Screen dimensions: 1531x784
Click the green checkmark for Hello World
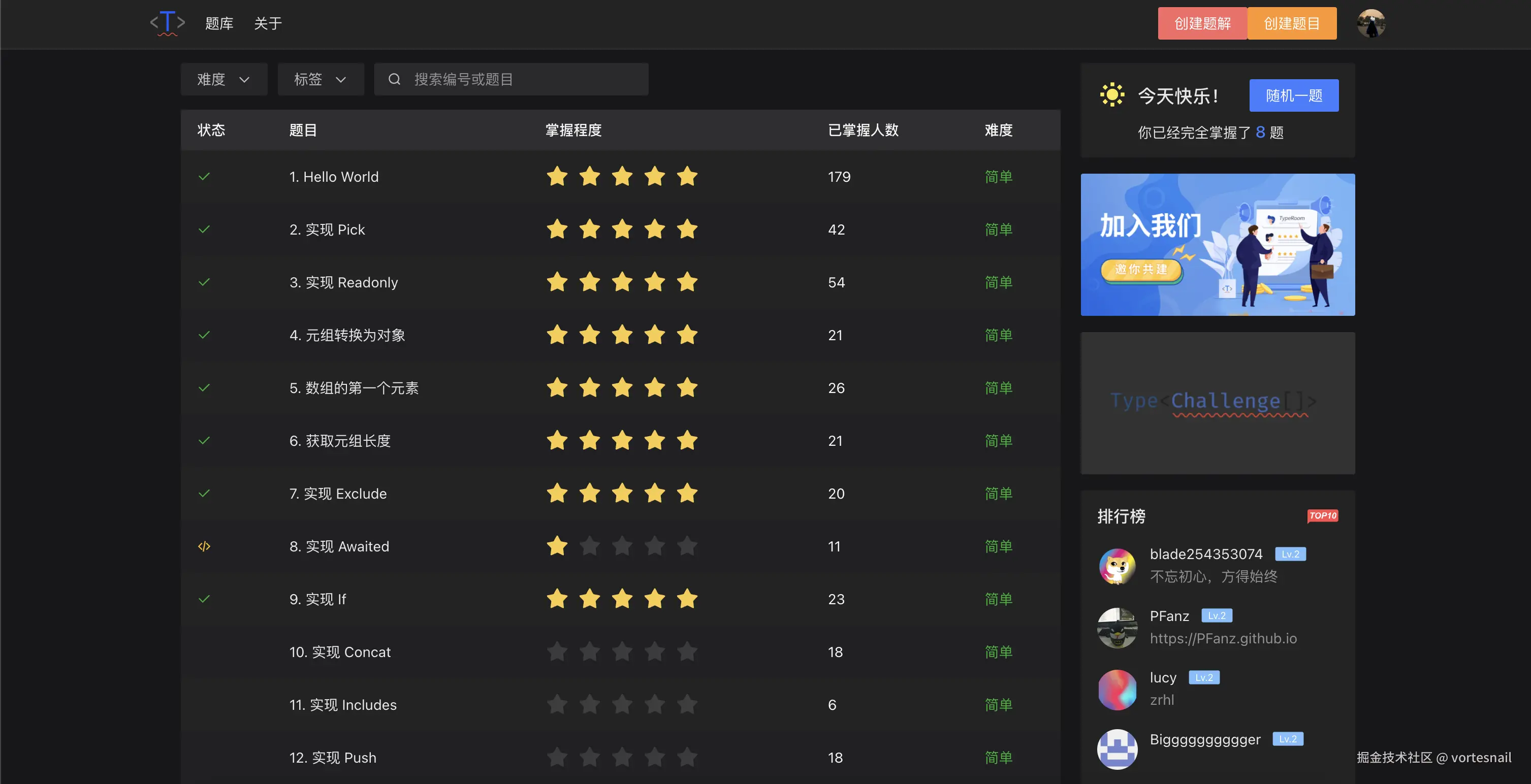click(x=204, y=177)
